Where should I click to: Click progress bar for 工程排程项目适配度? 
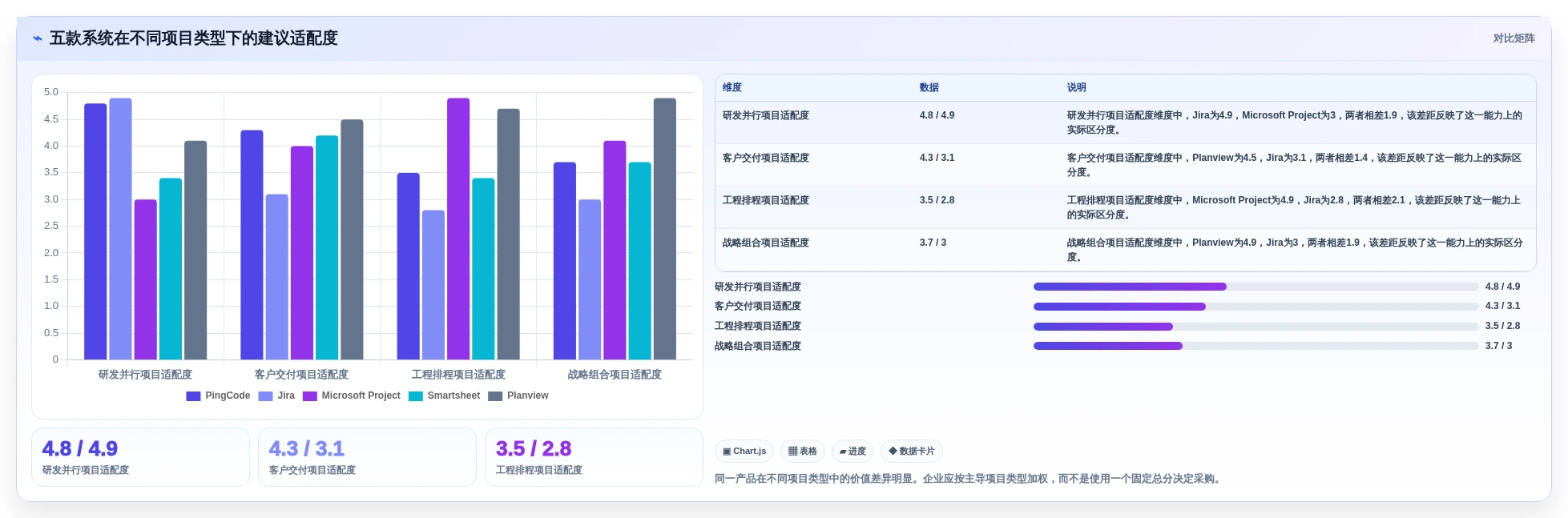coord(1256,327)
